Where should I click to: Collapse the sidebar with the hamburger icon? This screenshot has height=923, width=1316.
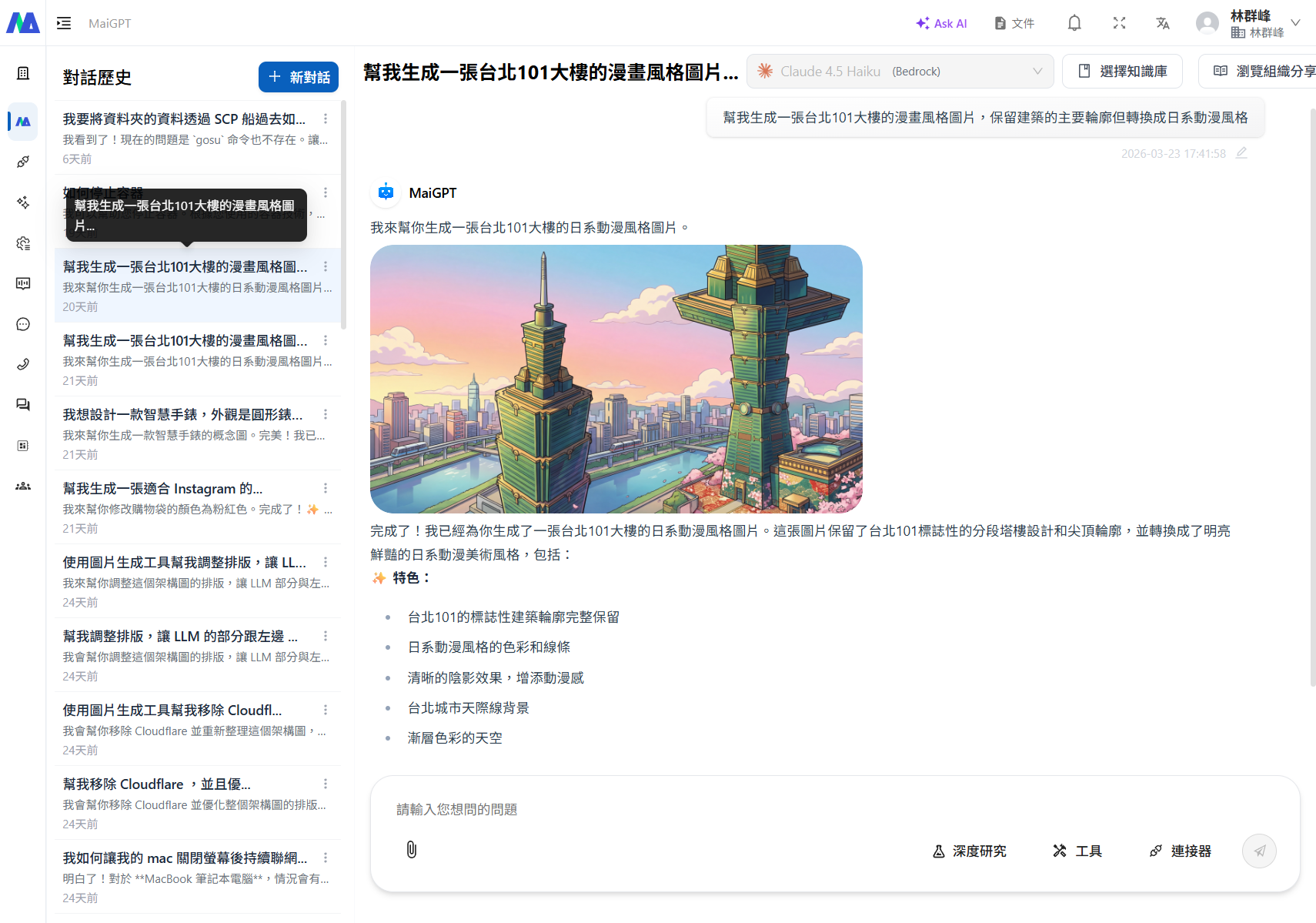[x=64, y=22]
